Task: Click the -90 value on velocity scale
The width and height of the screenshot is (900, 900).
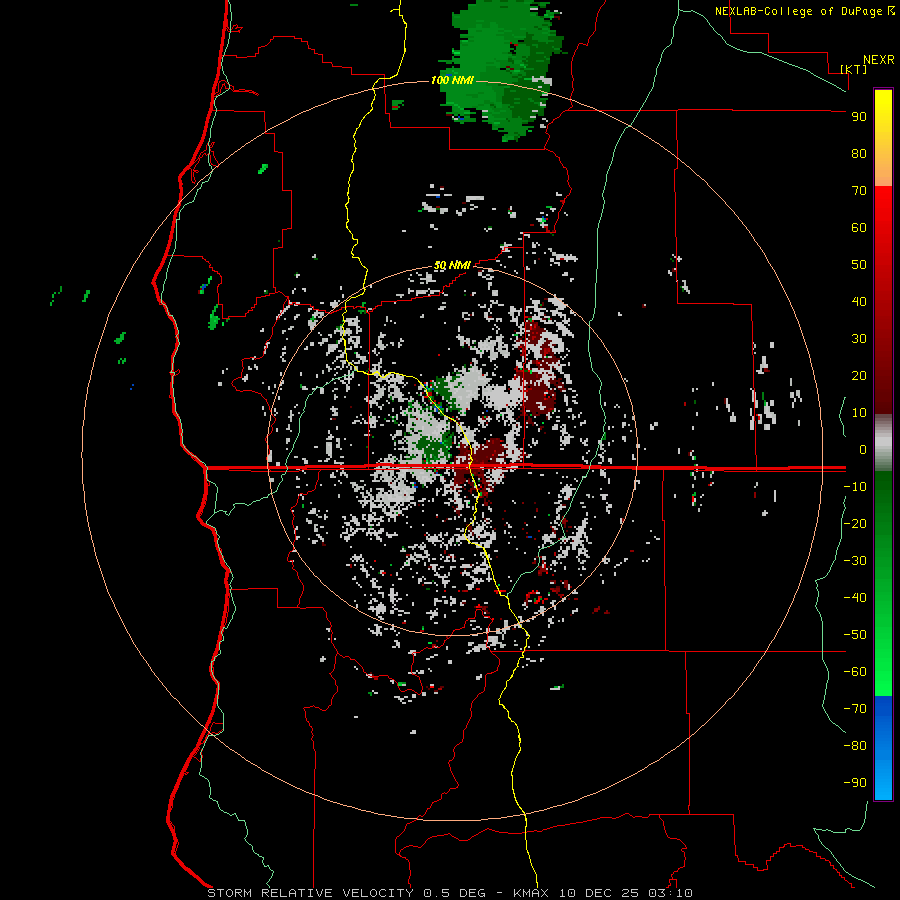Action: pos(855,783)
